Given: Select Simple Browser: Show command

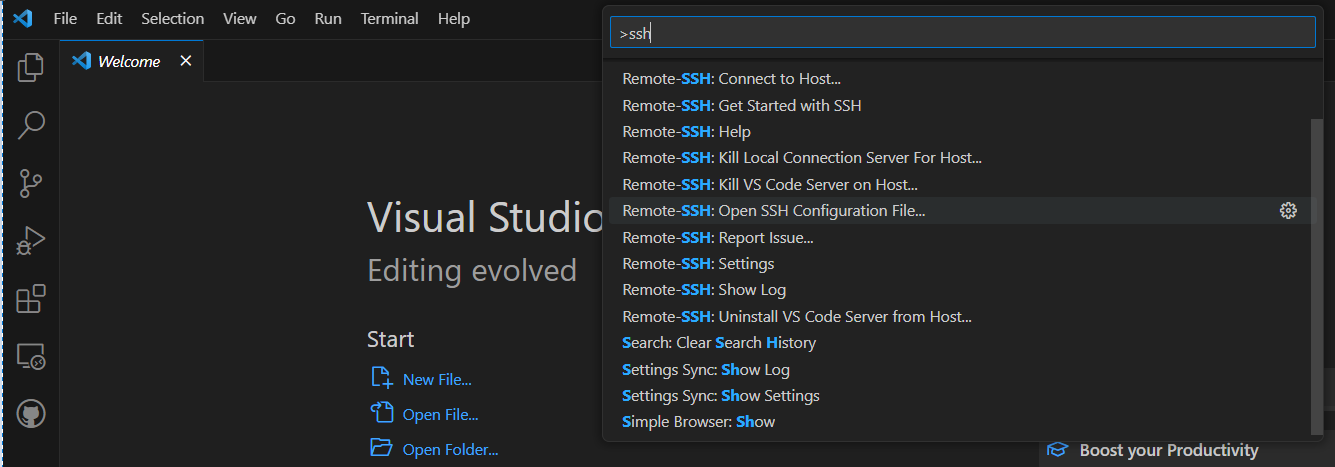Looking at the screenshot, I should [x=960, y=422].
